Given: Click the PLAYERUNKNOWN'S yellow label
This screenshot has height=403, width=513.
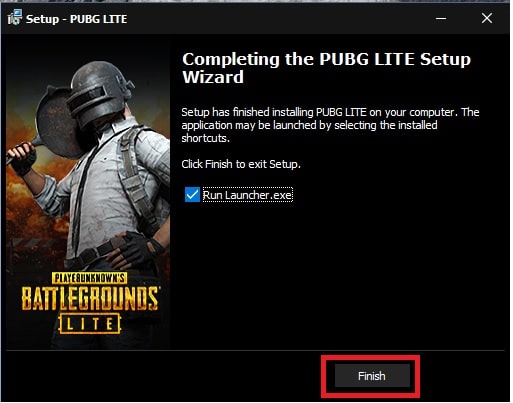Looking at the screenshot, I should (x=90, y=279).
